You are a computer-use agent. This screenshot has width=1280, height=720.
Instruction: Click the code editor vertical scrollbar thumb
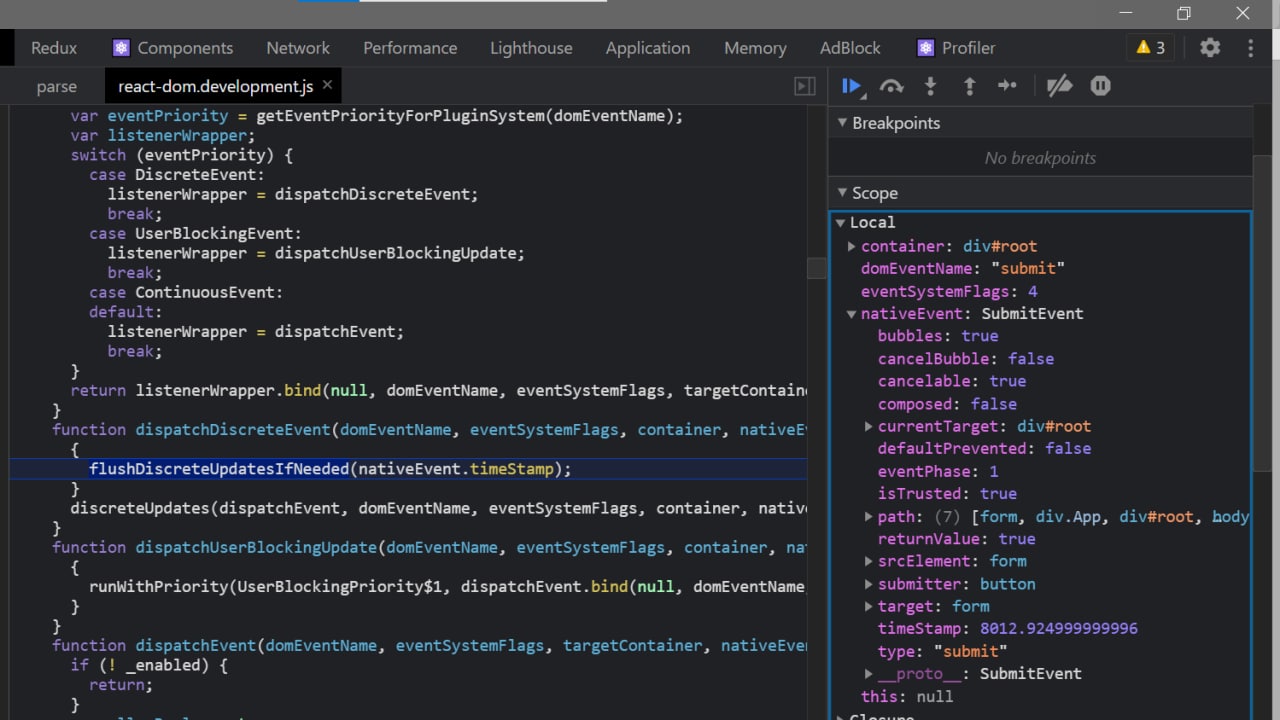pyautogui.click(x=817, y=268)
